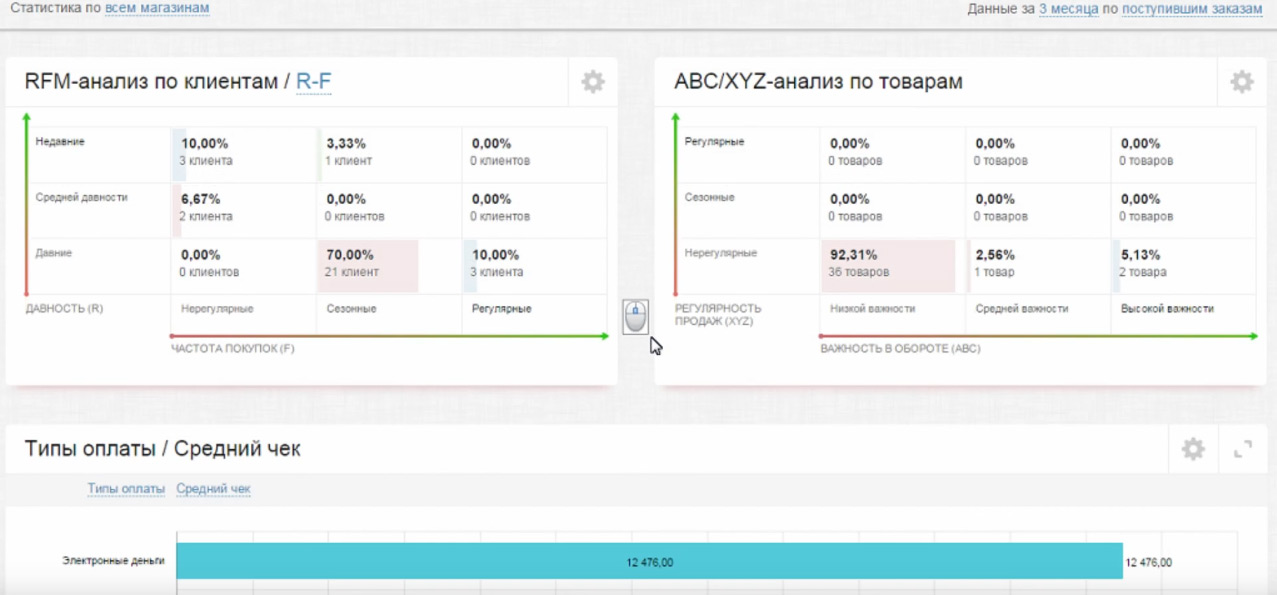Click the Электронные деньги turquoise bar
Viewport: 1277px width, 595px height.
pos(649,562)
